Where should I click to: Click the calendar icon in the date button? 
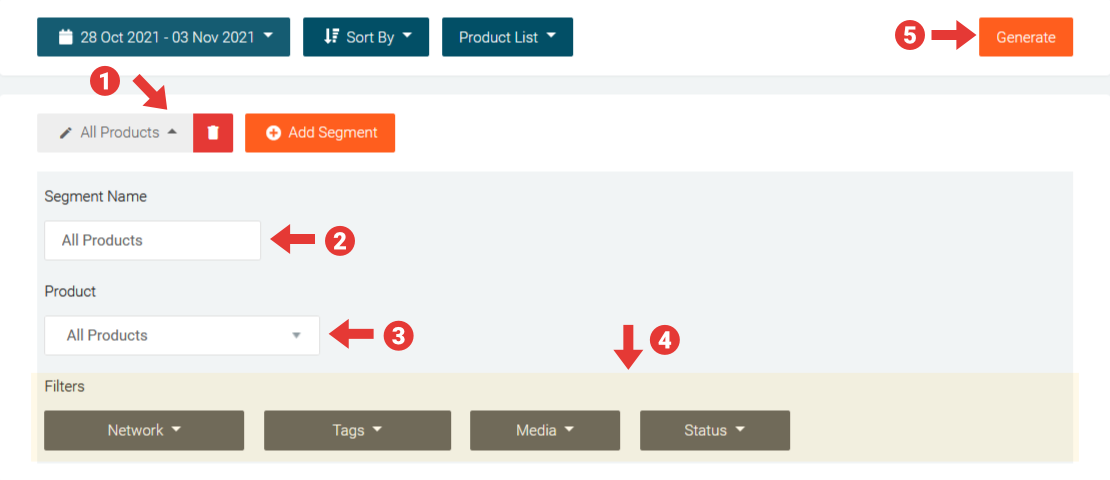point(66,37)
